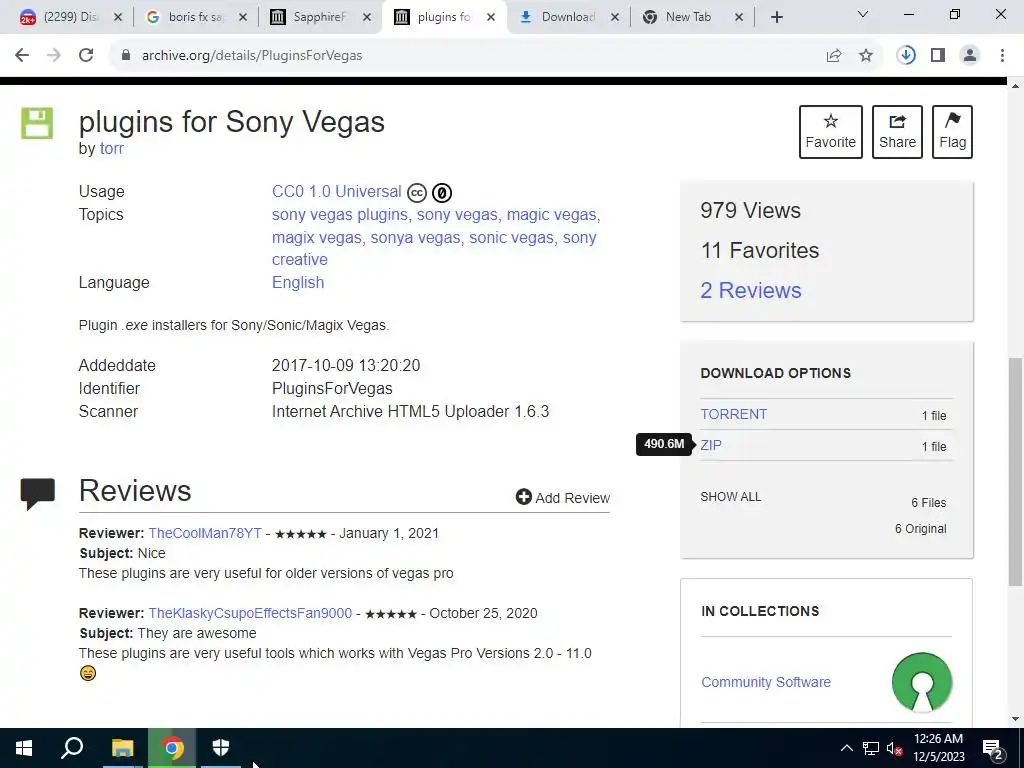
Task: Click the muted volume tray icon
Action: (x=894, y=748)
